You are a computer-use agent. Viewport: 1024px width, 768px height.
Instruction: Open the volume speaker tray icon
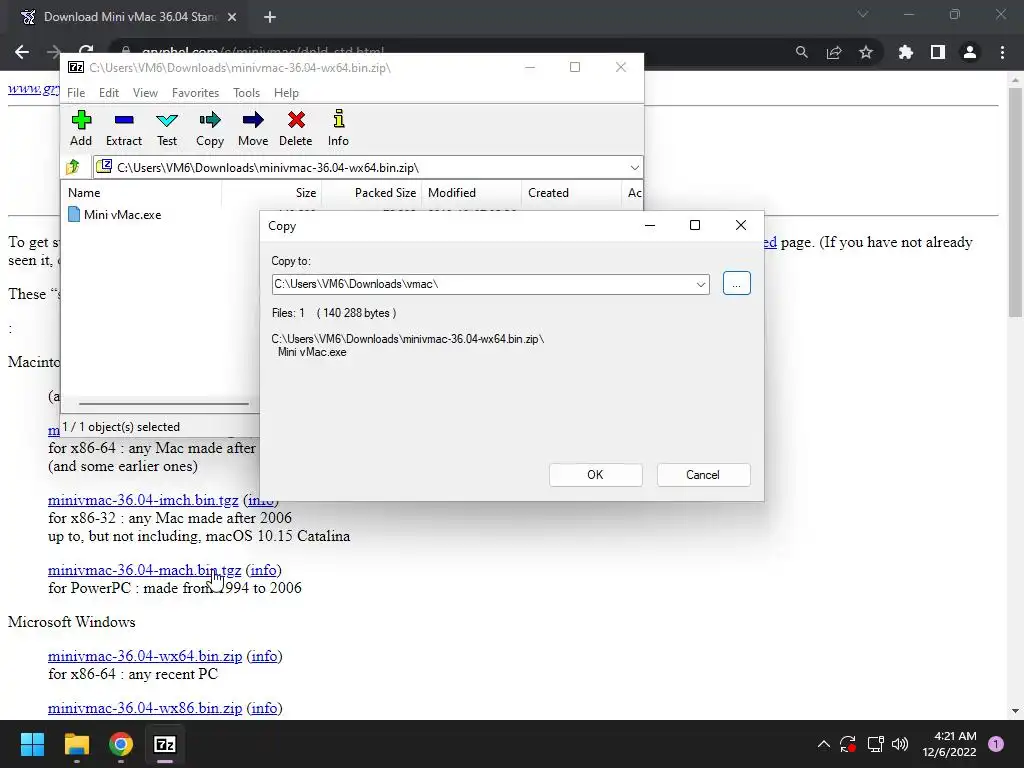900,744
